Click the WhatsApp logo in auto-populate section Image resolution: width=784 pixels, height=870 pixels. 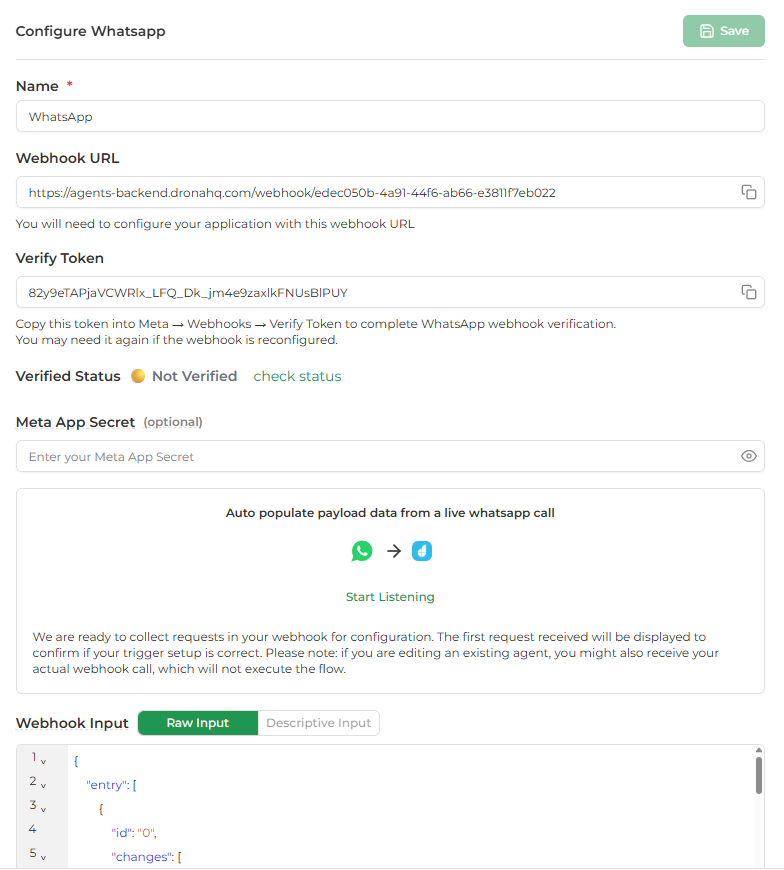(362, 550)
